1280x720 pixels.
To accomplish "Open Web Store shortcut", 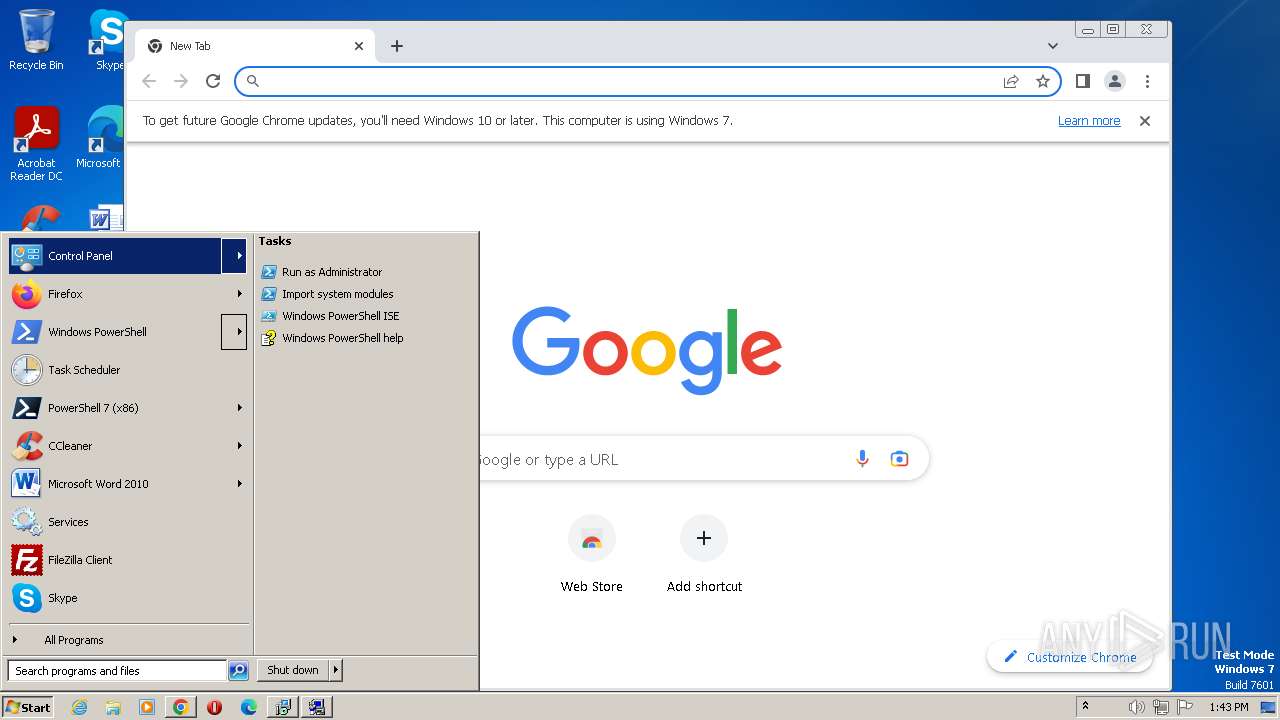I will click(592, 555).
